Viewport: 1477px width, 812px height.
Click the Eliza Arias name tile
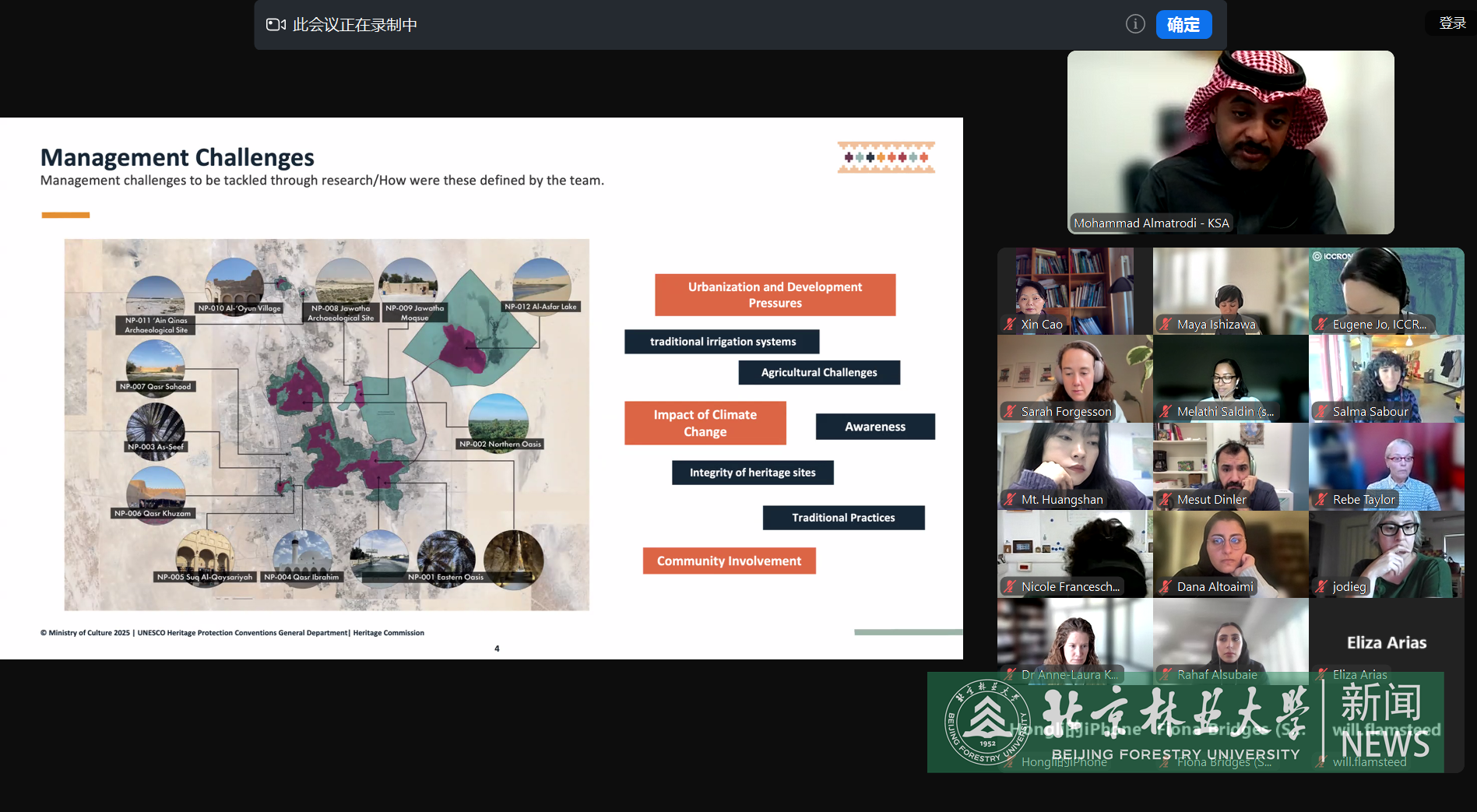[x=1386, y=642]
